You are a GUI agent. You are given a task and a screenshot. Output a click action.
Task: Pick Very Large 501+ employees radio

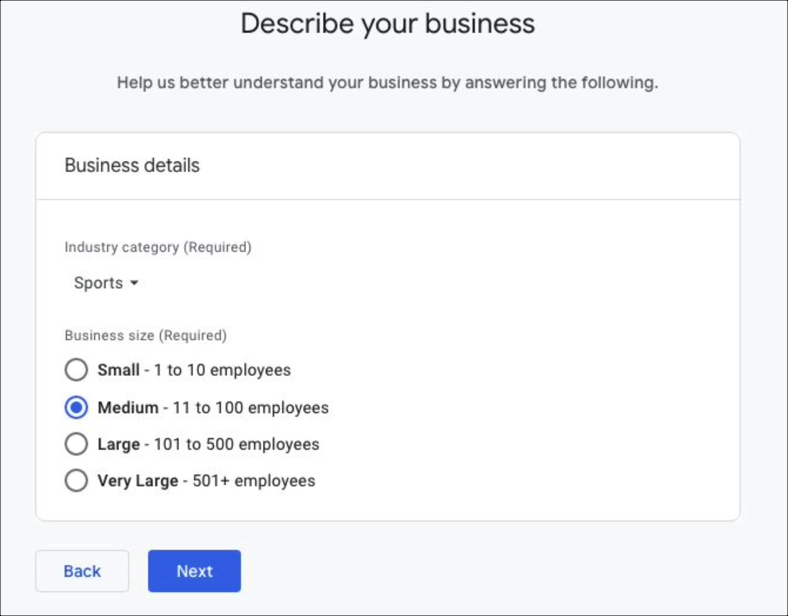pyautogui.click(x=76, y=480)
